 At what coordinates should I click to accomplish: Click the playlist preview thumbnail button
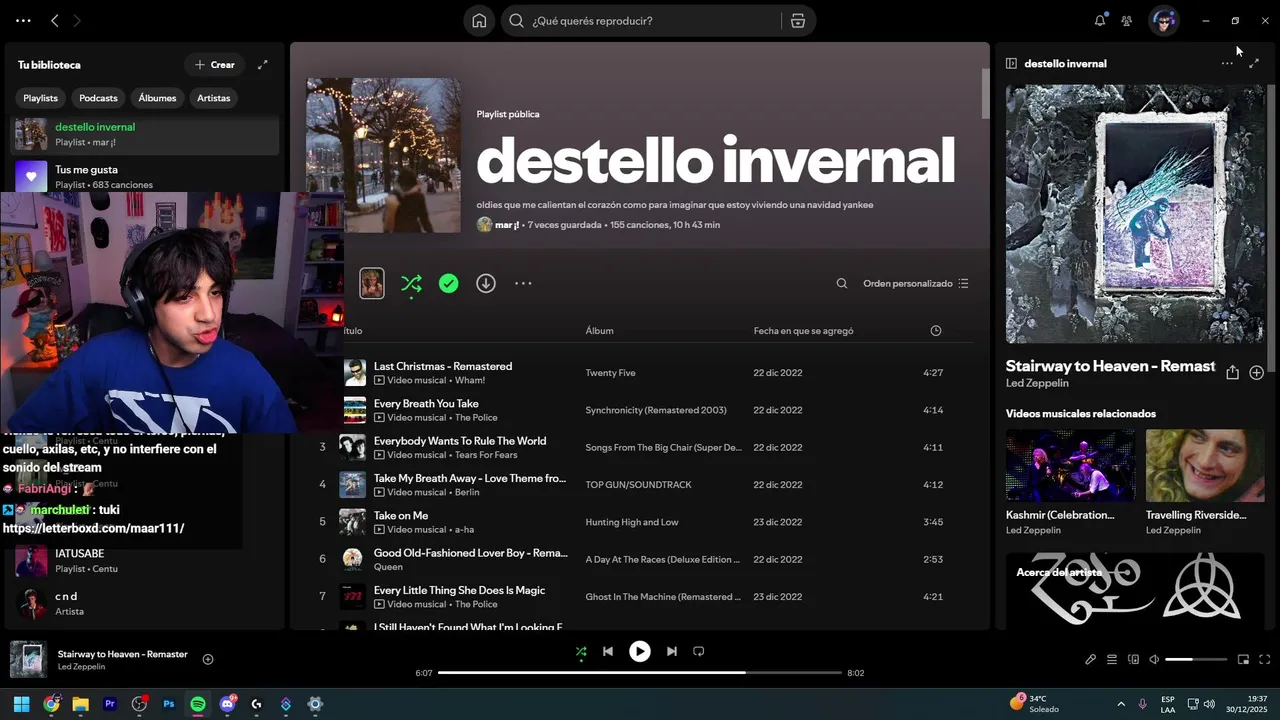tap(372, 283)
